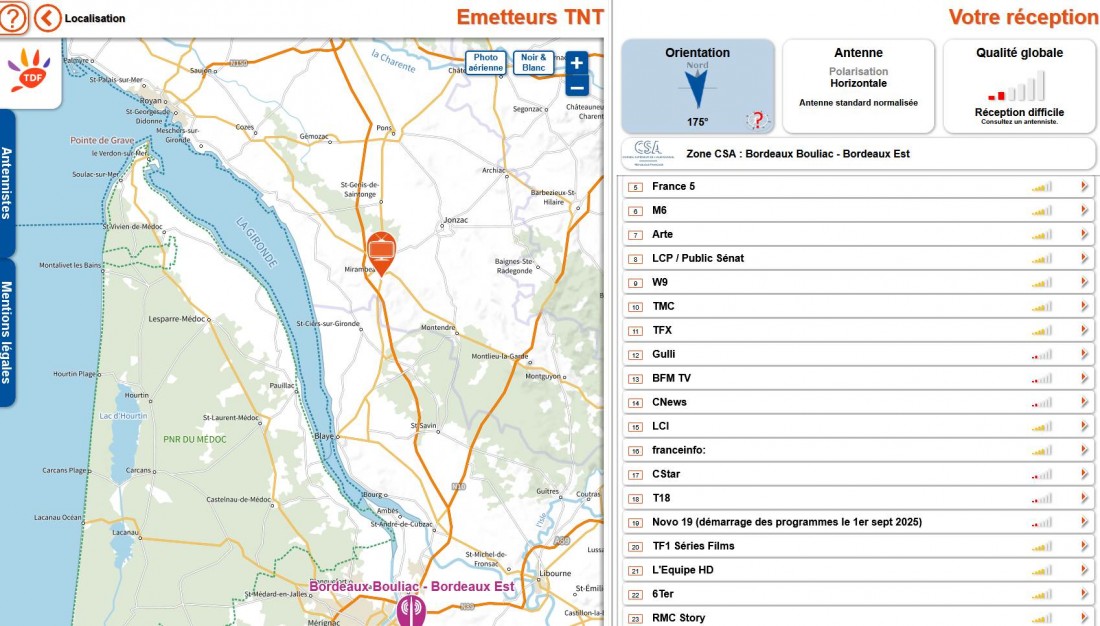1100x626 pixels.
Task: Switch map to Photo aérienne view
Action: click(485, 62)
